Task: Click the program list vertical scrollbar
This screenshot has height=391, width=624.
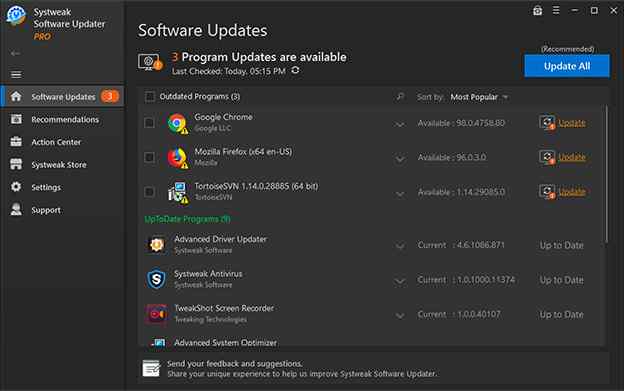Action: pos(606,174)
